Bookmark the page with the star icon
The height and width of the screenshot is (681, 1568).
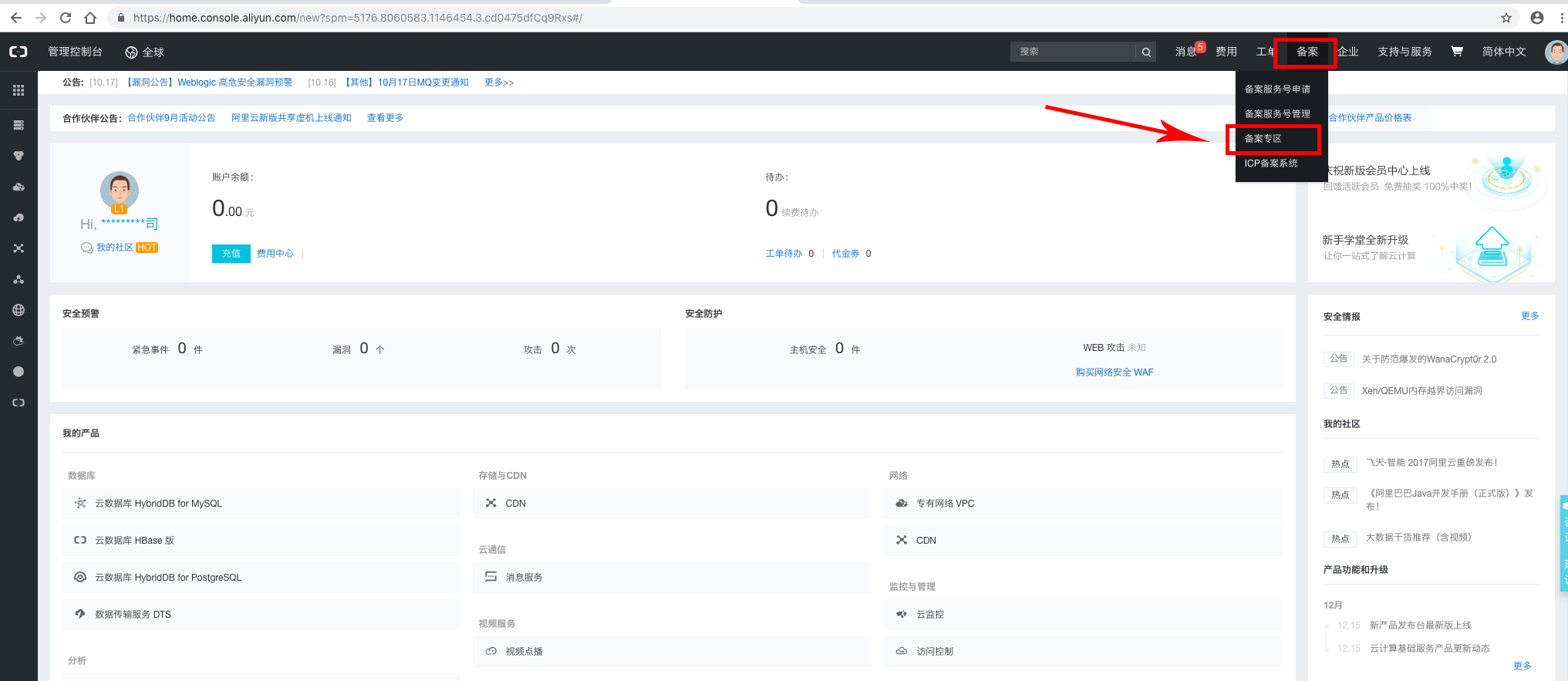1506,18
